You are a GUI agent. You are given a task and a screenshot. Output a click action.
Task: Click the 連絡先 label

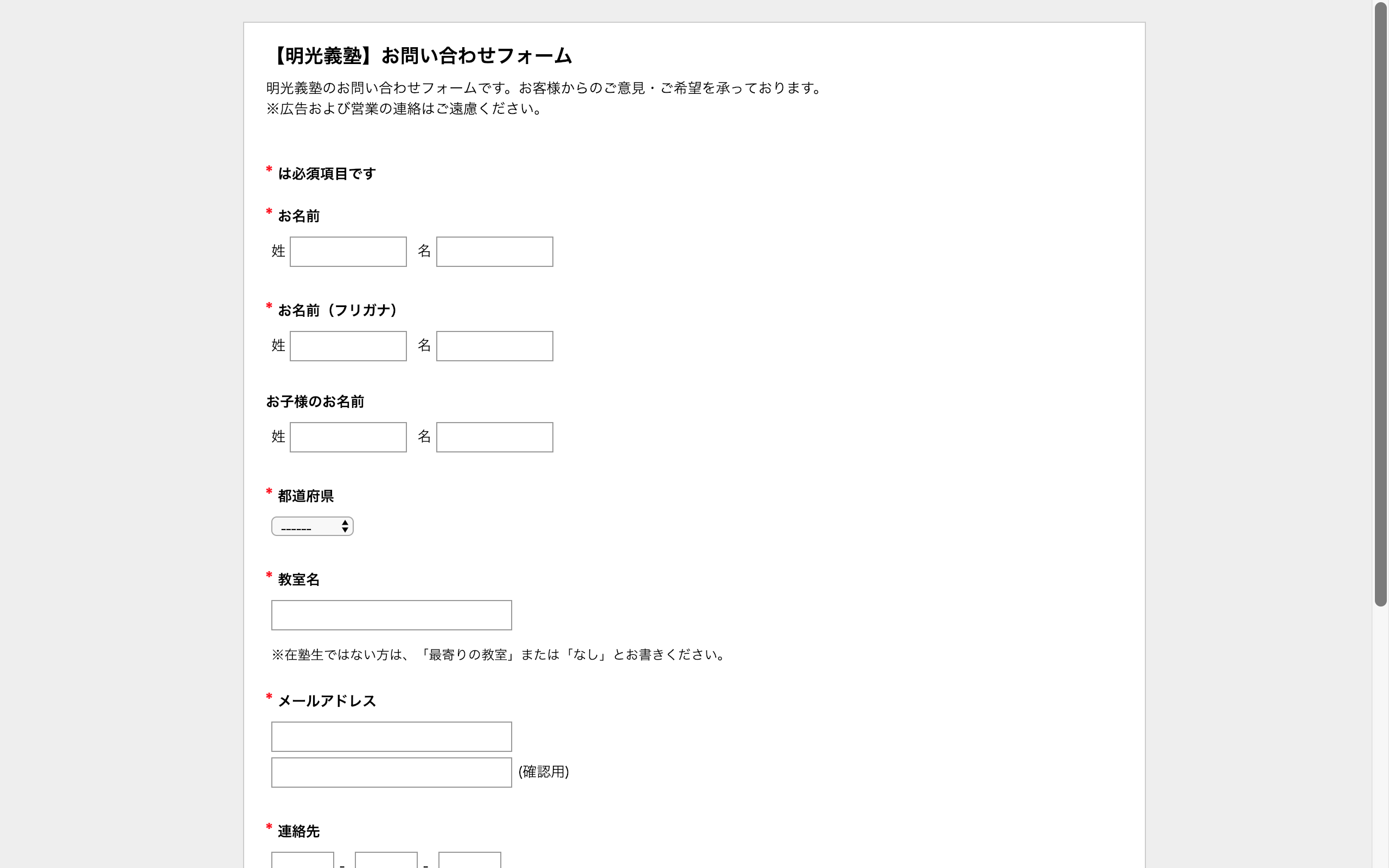click(298, 831)
